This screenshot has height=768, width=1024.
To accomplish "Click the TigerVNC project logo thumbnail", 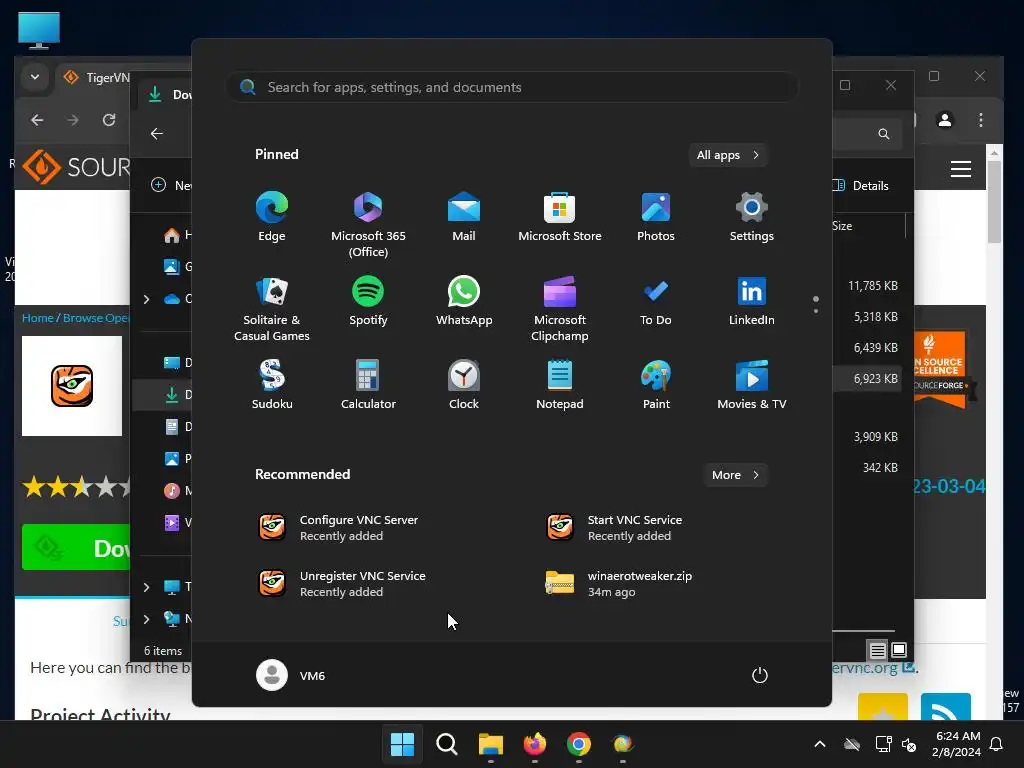I will (x=72, y=386).
